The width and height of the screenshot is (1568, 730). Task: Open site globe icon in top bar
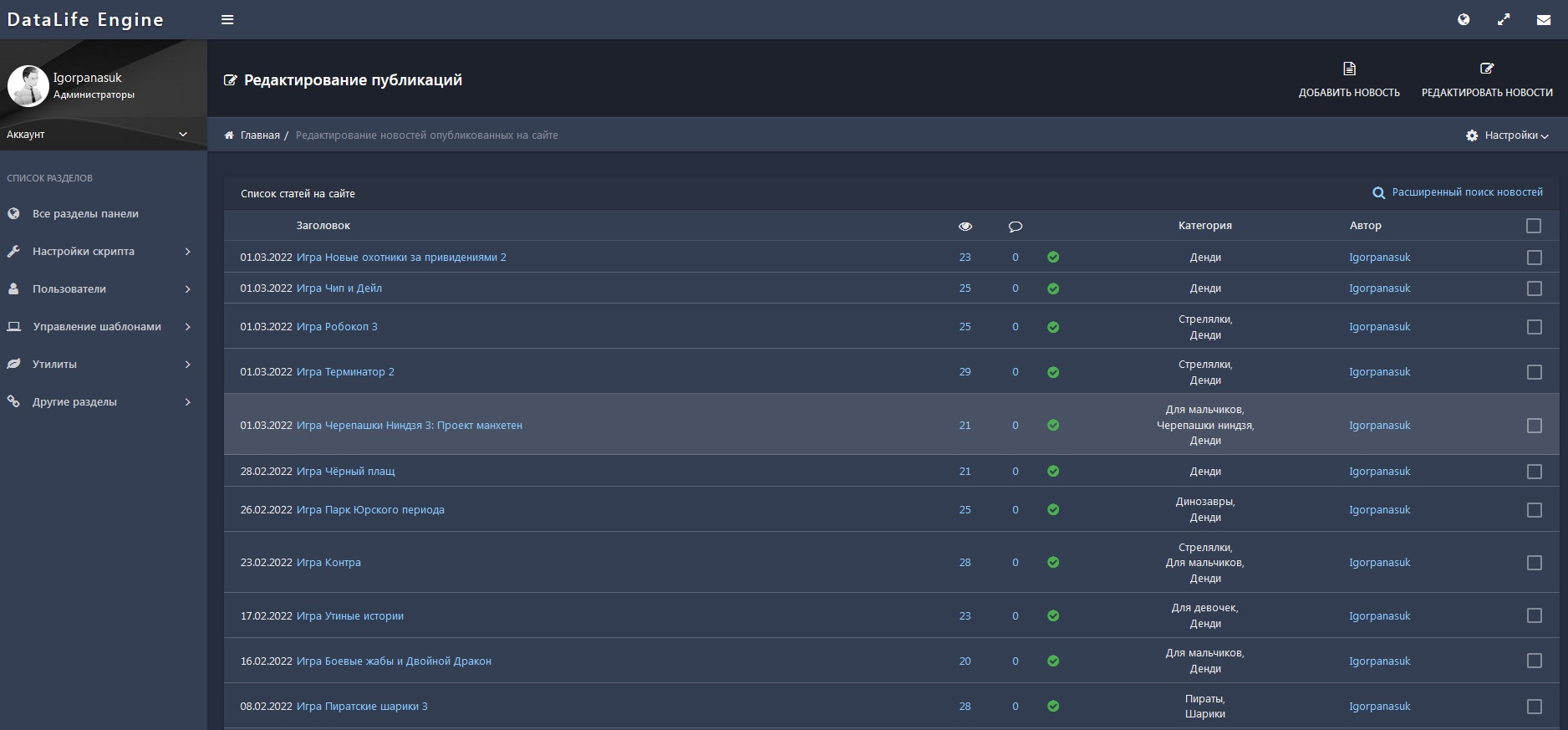1464,20
